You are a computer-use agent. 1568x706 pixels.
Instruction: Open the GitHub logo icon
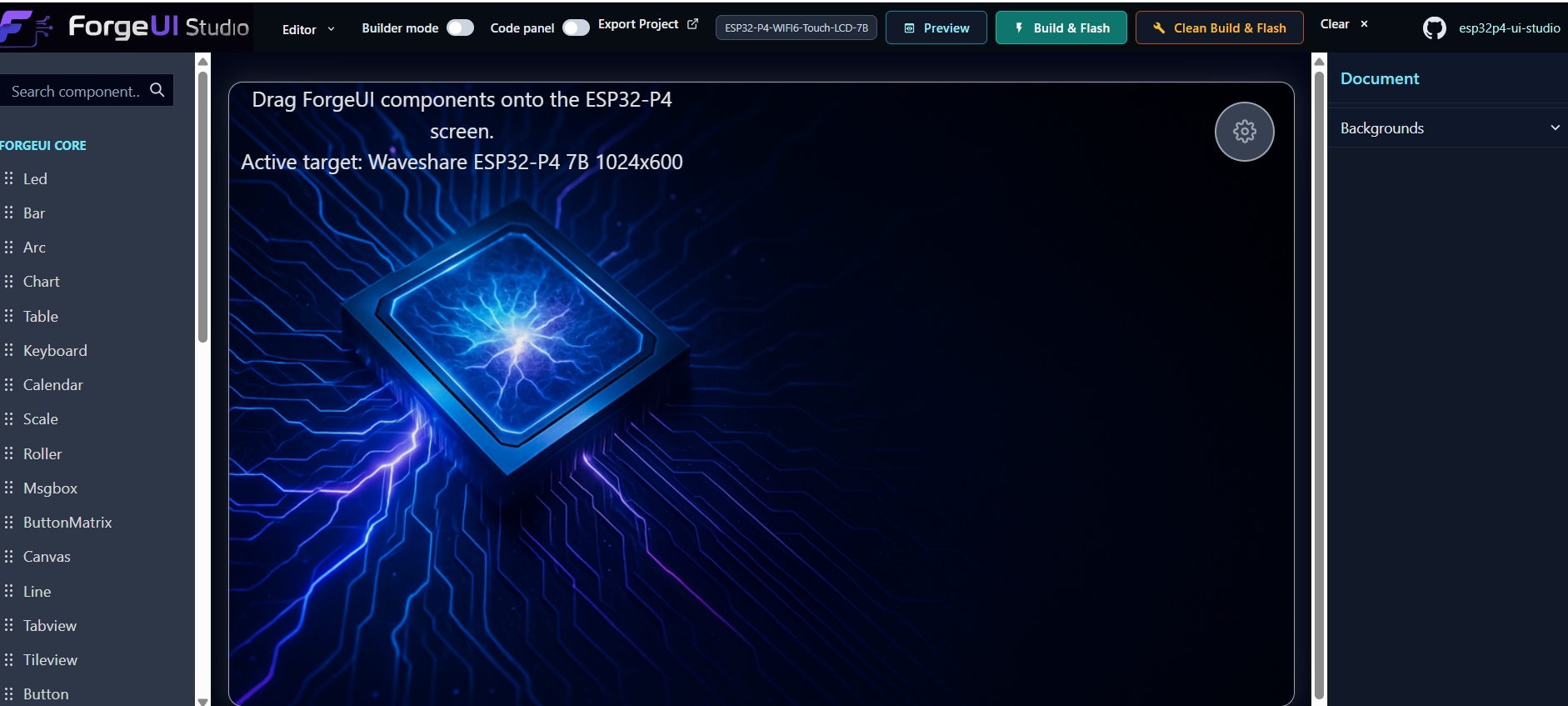pyautogui.click(x=1434, y=28)
